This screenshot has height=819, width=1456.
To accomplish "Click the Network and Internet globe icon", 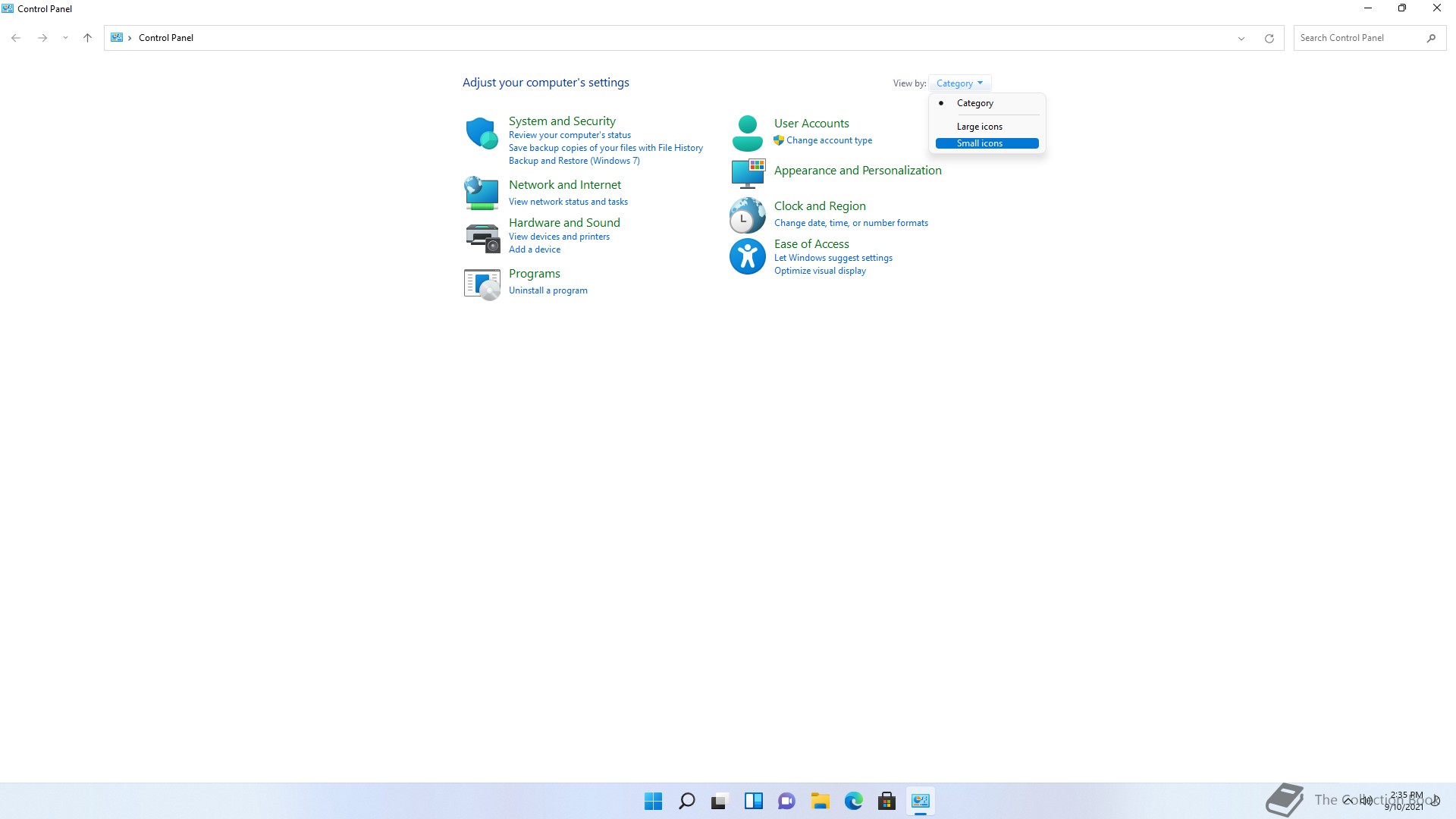I will [x=482, y=193].
